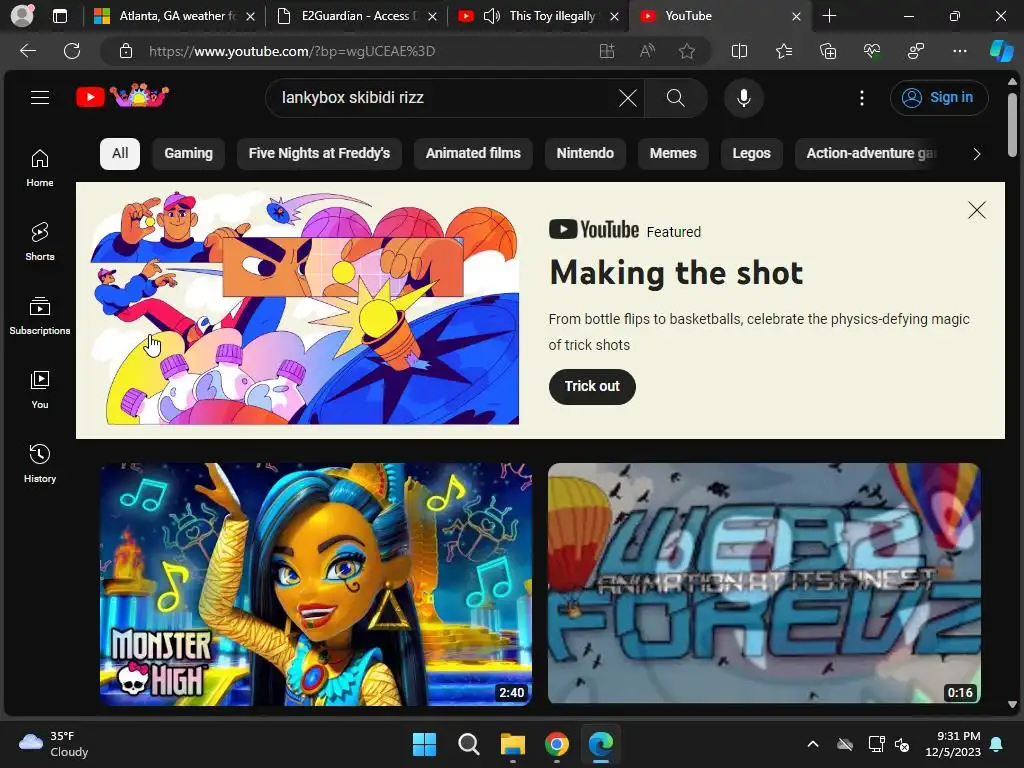
Task: Click in the YouTube search field
Action: click(444, 98)
